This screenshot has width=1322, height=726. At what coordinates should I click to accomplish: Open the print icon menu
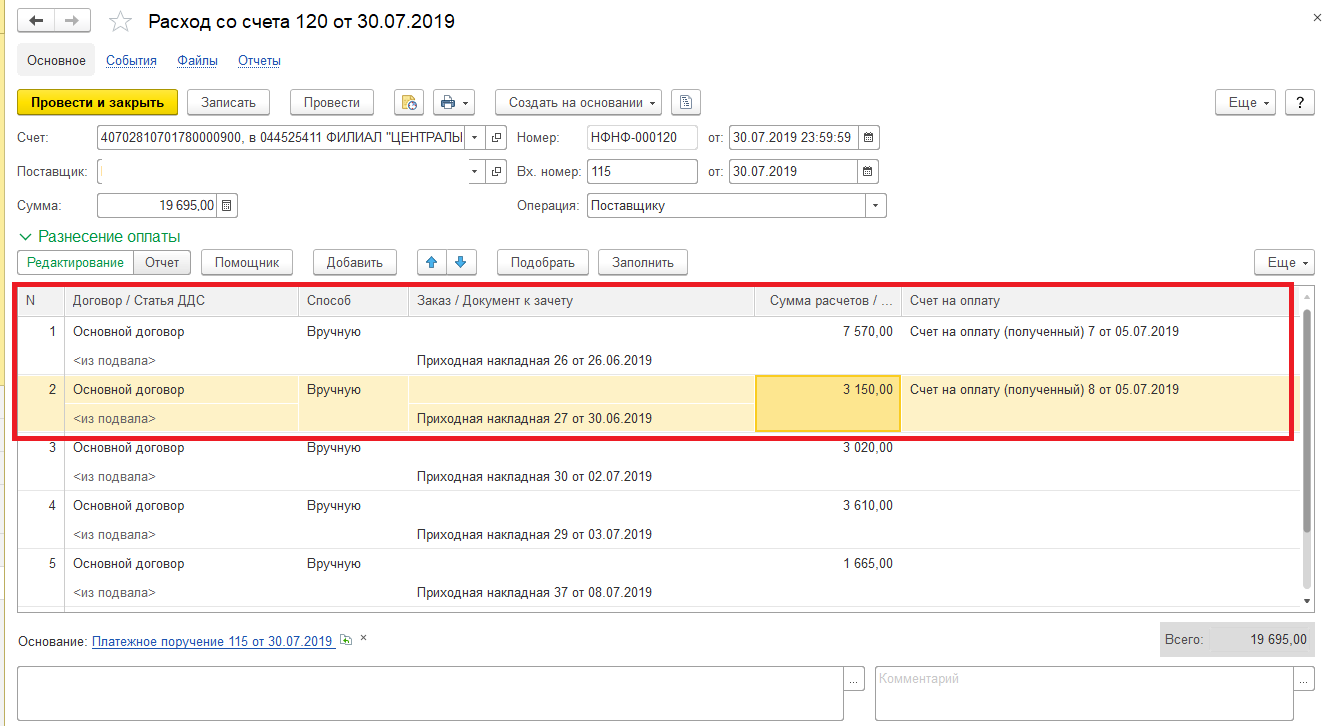(x=455, y=102)
